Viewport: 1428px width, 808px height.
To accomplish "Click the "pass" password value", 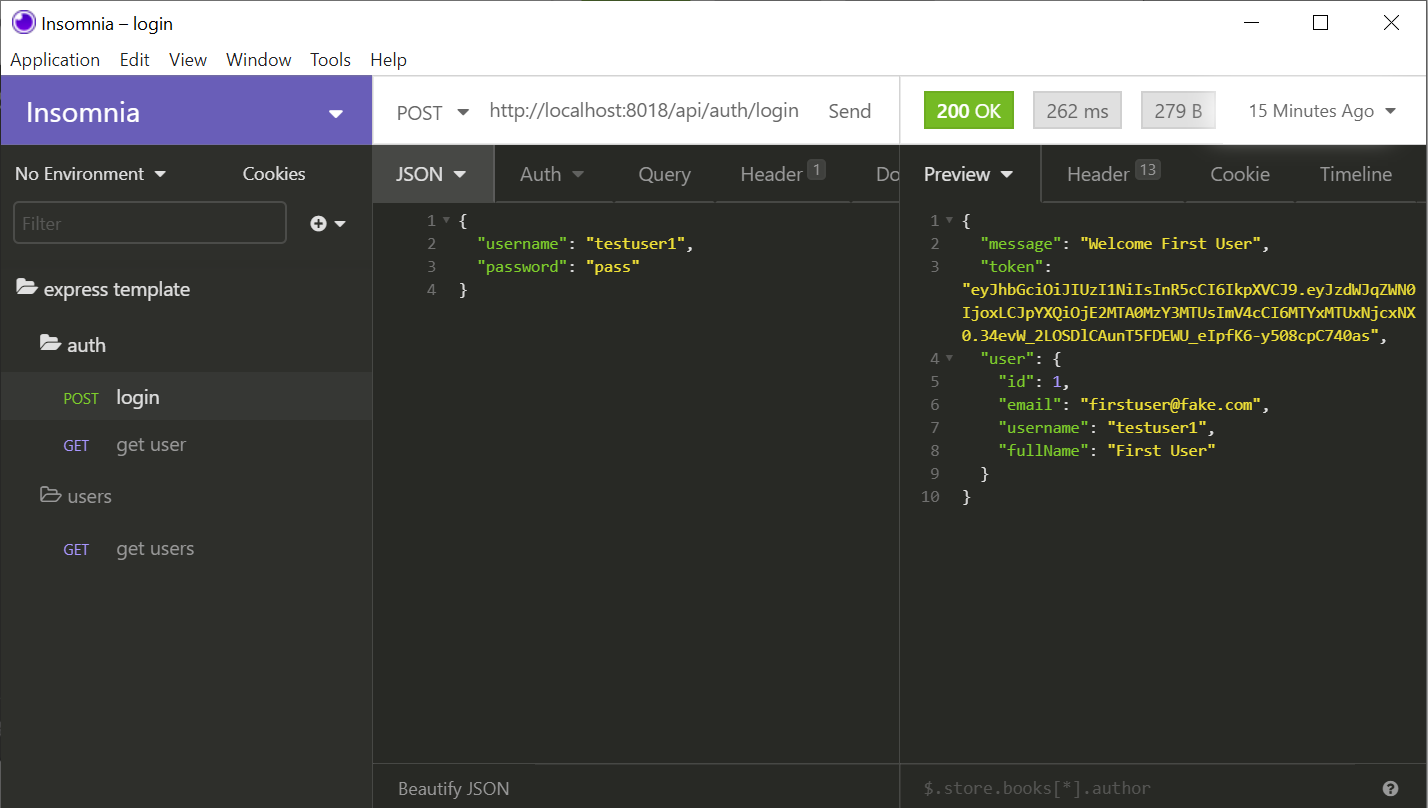I will [x=612, y=266].
